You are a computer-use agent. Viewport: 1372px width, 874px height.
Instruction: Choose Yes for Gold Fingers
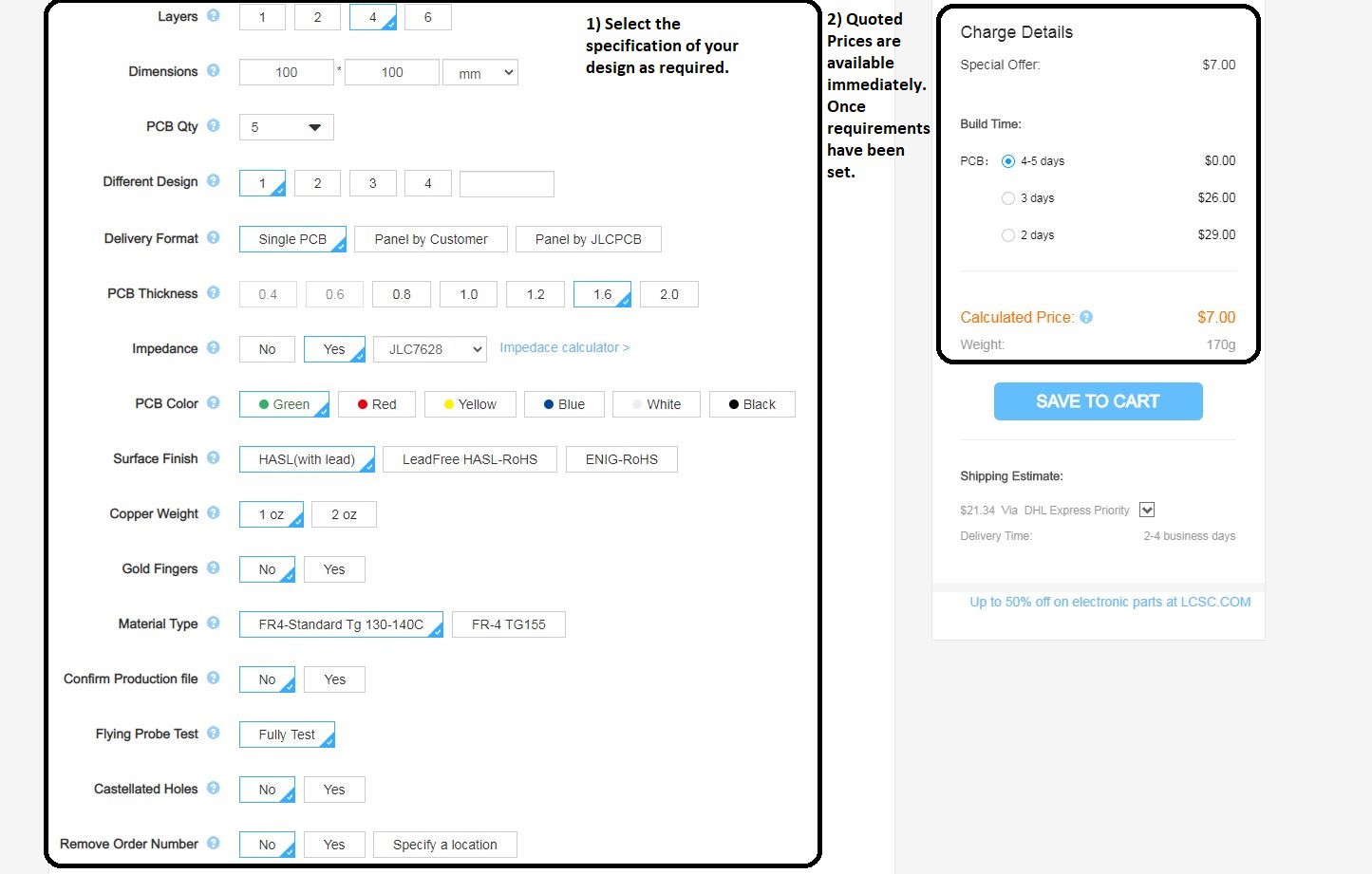pos(334,569)
